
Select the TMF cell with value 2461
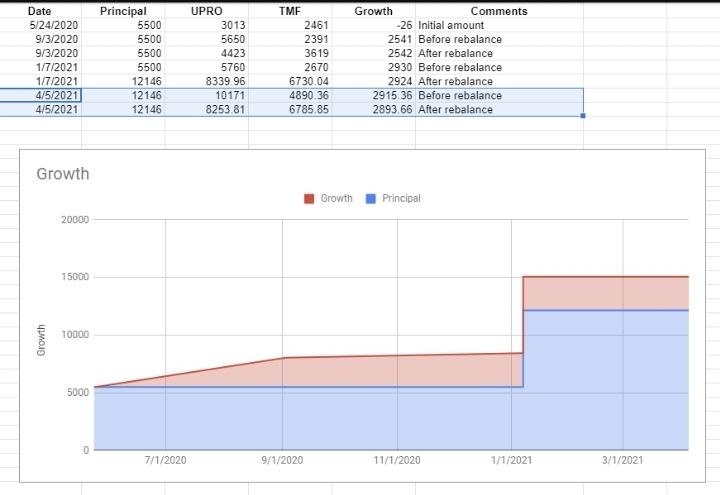click(290, 25)
